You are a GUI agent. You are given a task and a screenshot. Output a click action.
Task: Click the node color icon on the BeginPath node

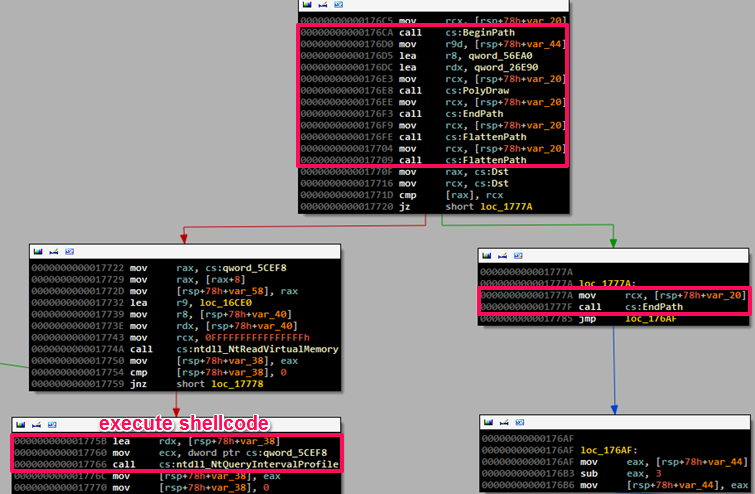coord(306,5)
